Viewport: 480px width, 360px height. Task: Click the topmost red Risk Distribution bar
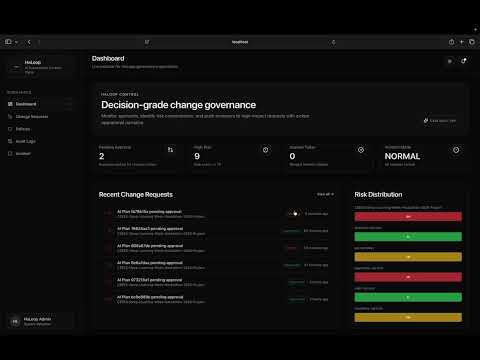tap(408, 217)
